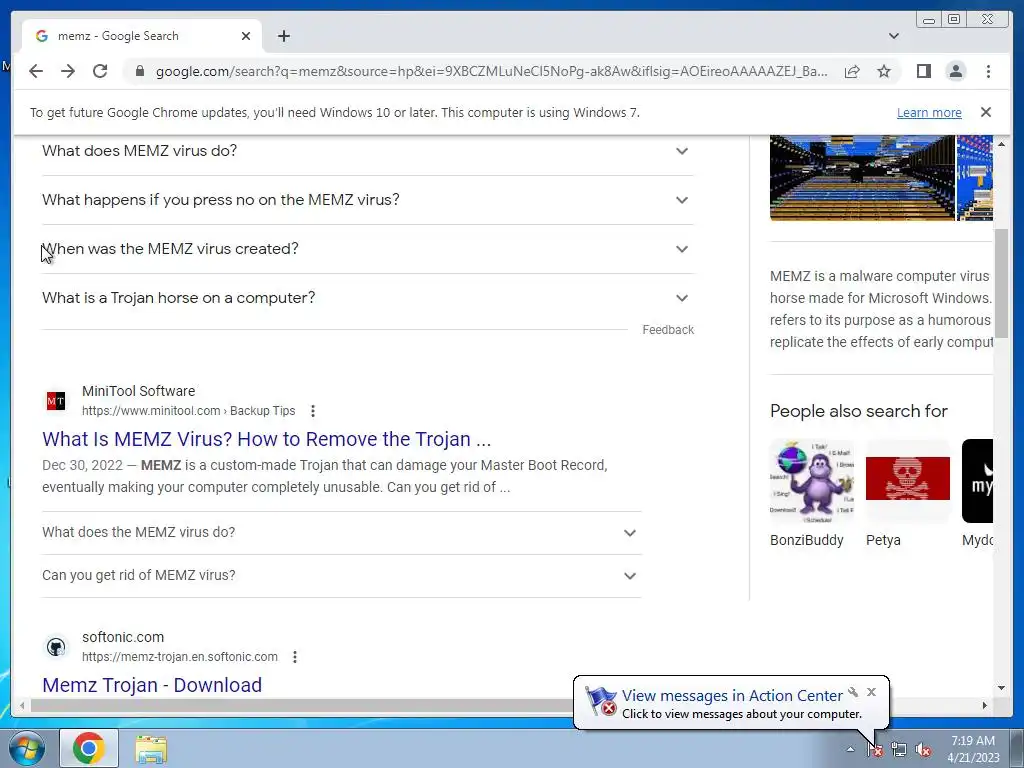Image resolution: width=1024 pixels, height=768 pixels.
Task: Click the horizontal scrollbar right arrow
Action: (985, 705)
